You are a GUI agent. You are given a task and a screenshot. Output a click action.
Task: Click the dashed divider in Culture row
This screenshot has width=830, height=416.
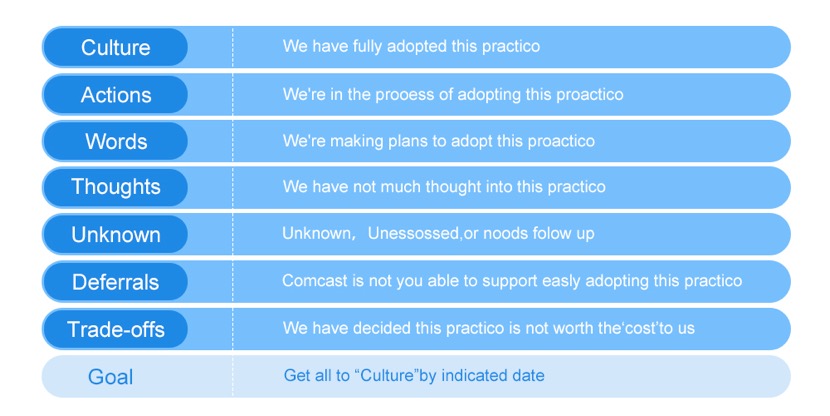pos(232,47)
